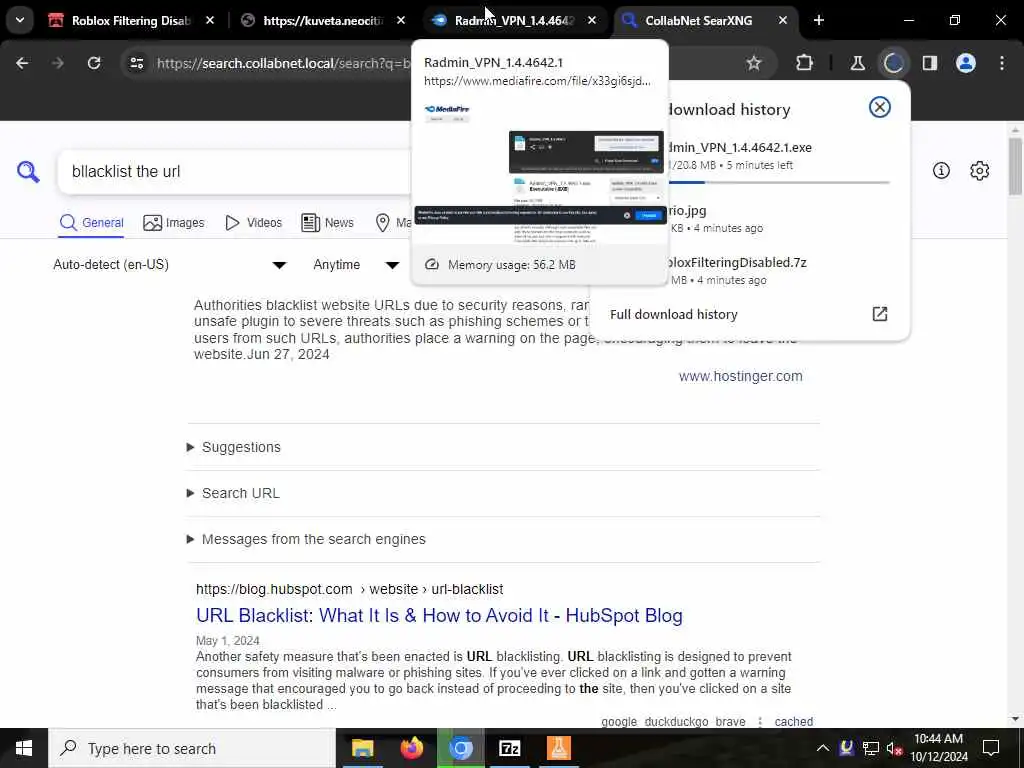1024x768 pixels.
Task: Open the Auto-detect (en-US) language dropdown
Action: [170, 264]
